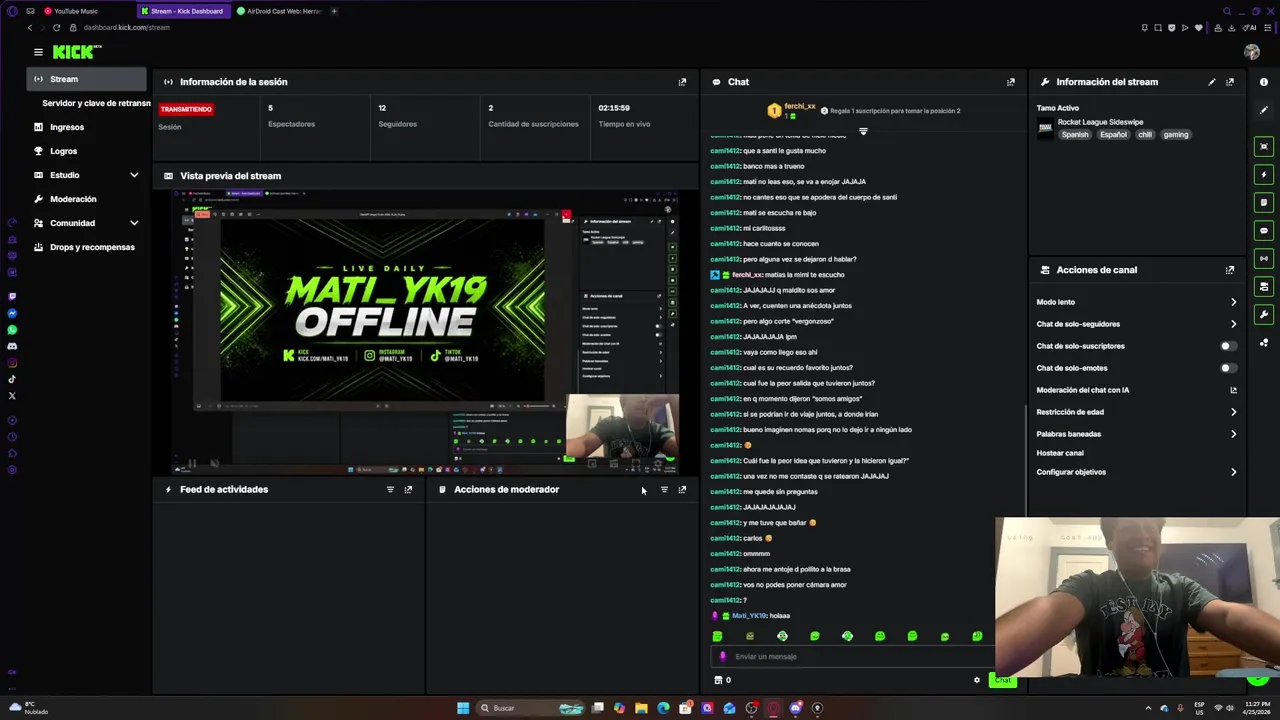Toggle the lightning bolt widget icon

1264,175
